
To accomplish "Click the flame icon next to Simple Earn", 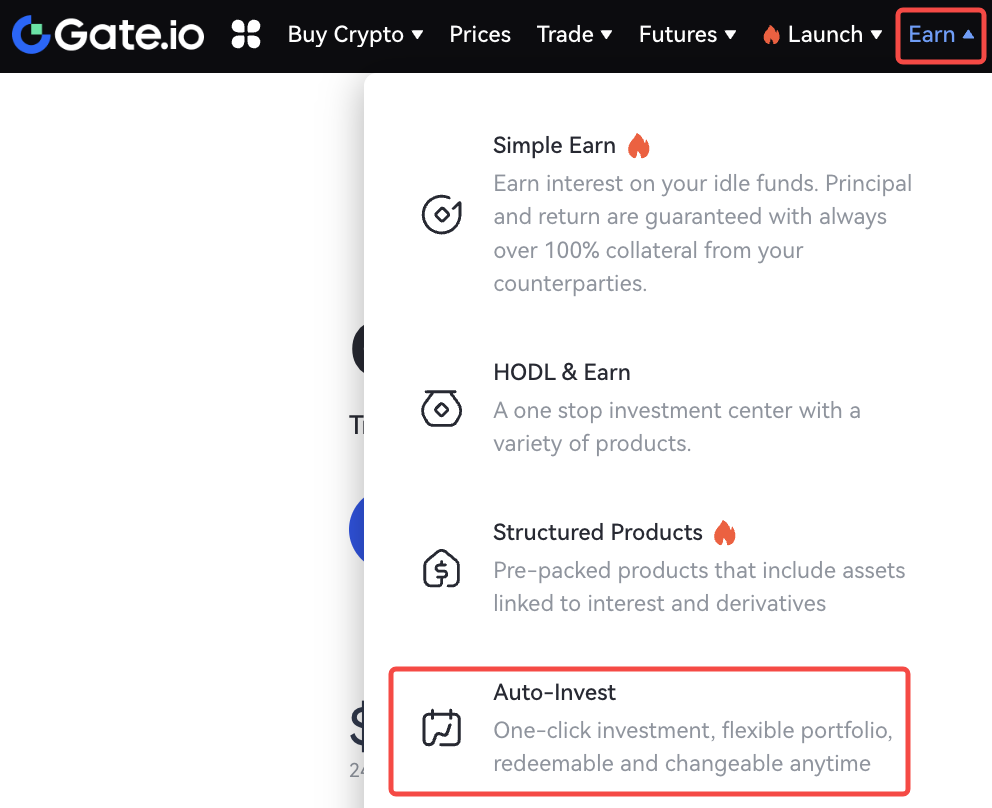I will click(638, 146).
